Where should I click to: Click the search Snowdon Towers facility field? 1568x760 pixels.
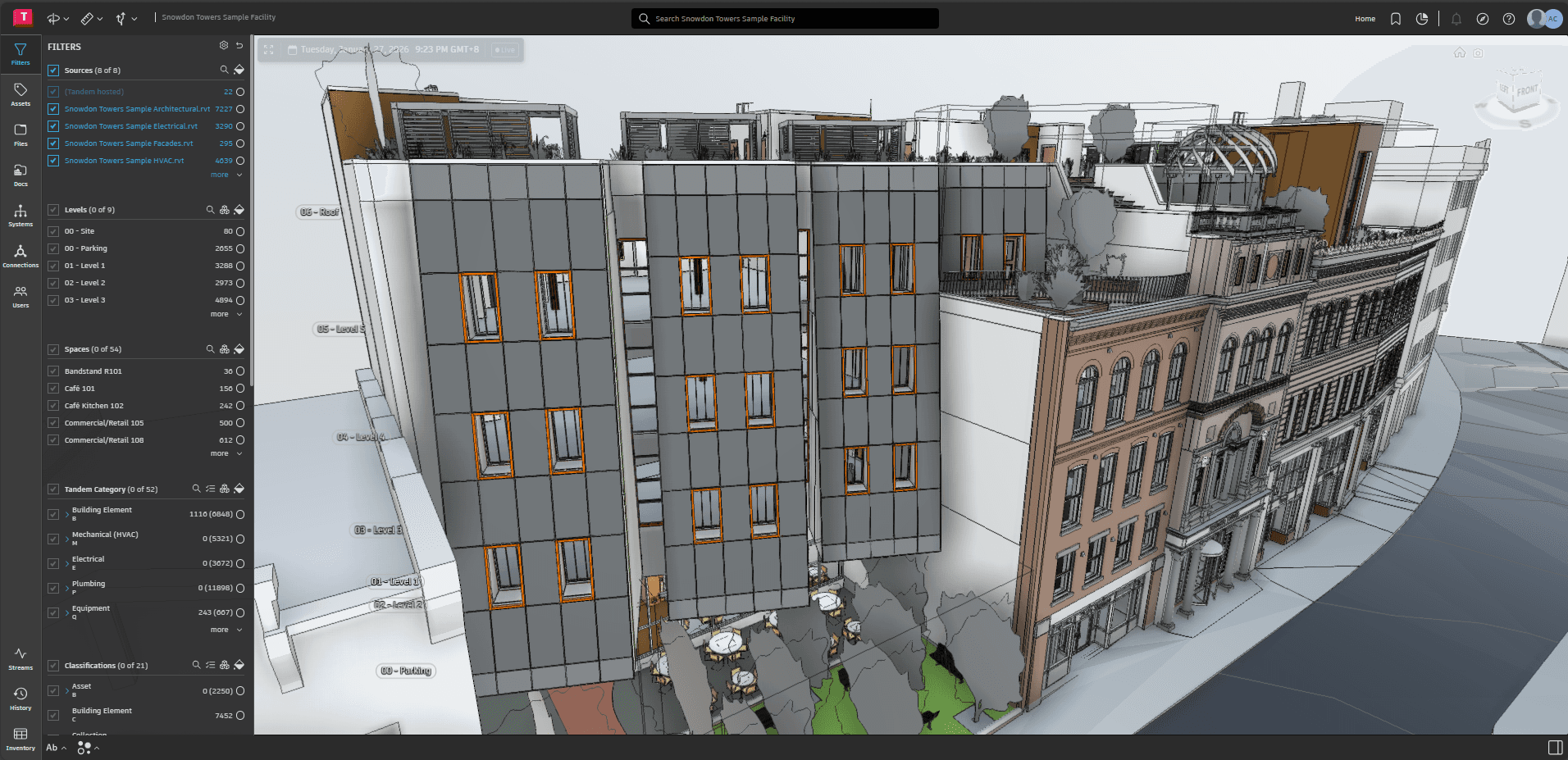[785, 19]
